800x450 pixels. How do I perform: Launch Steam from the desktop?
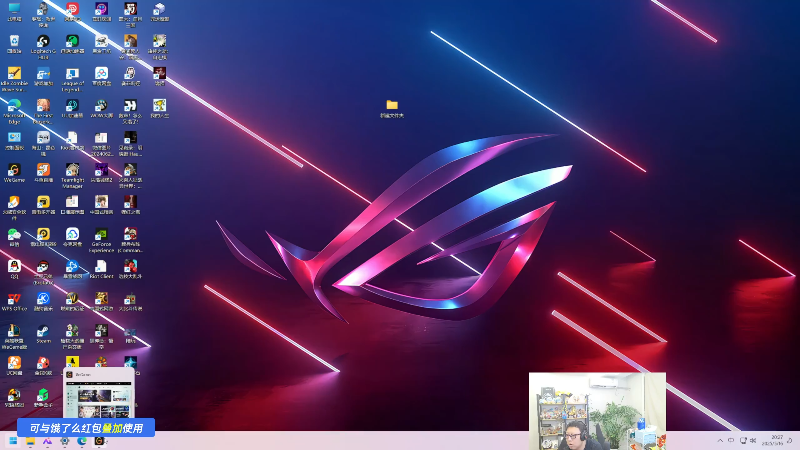pyautogui.click(x=43, y=334)
